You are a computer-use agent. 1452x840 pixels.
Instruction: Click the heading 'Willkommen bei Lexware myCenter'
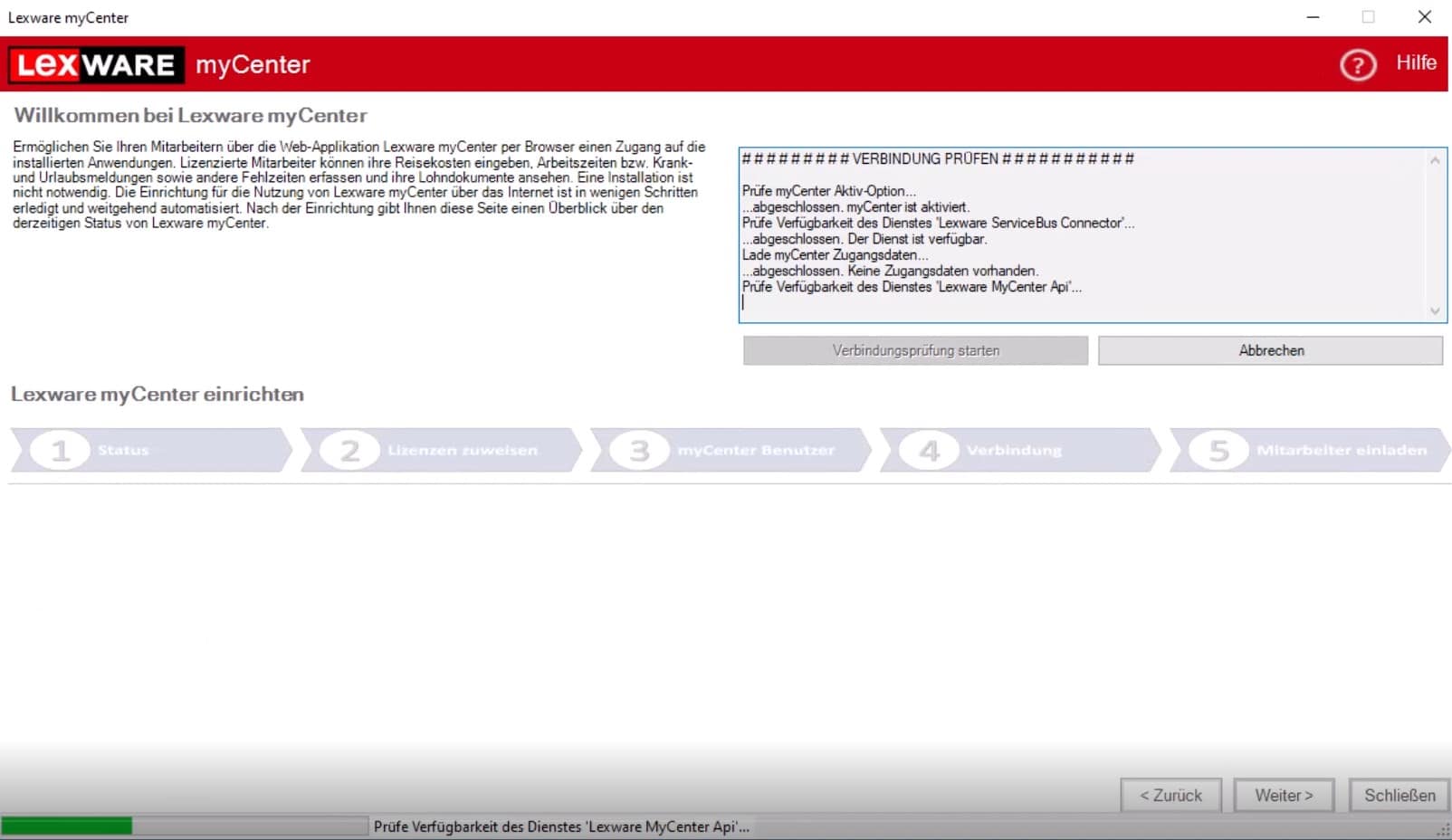point(191,116)
